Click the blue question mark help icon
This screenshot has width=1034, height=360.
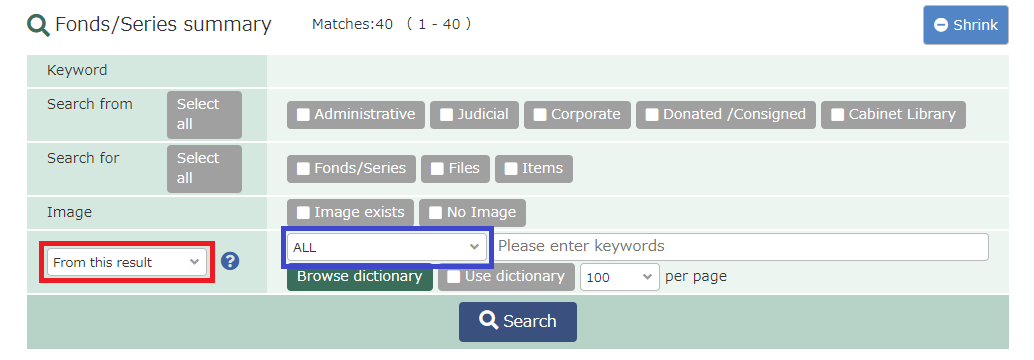(230, 261)
